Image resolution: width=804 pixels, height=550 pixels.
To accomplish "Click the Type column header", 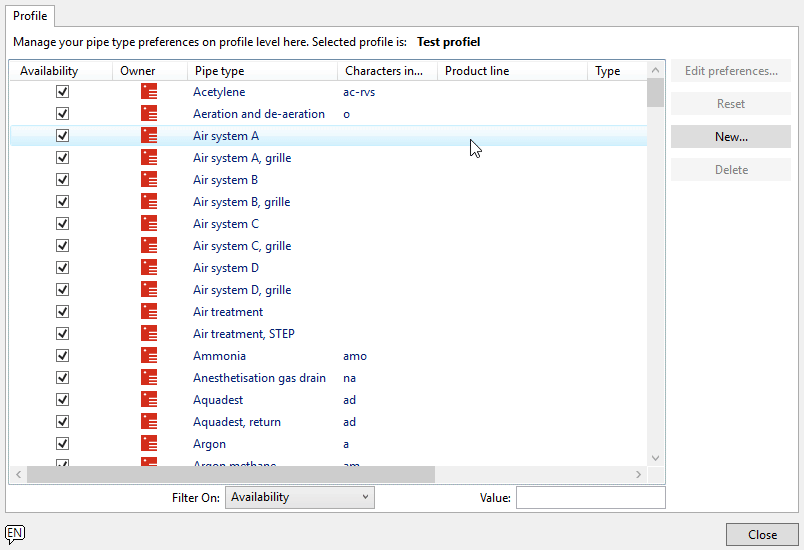I will (x=617, y=71).
